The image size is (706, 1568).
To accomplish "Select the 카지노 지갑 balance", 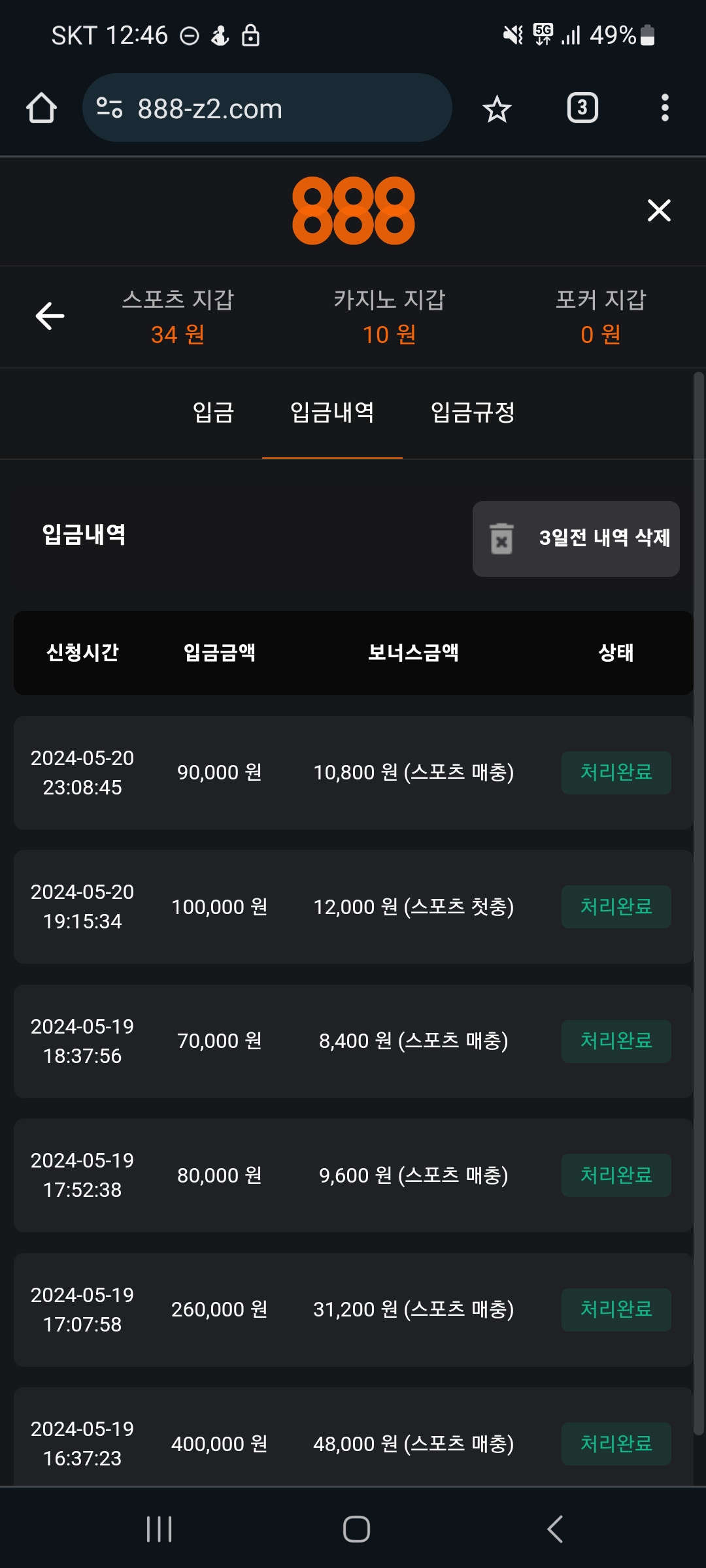I will point(389,318).
